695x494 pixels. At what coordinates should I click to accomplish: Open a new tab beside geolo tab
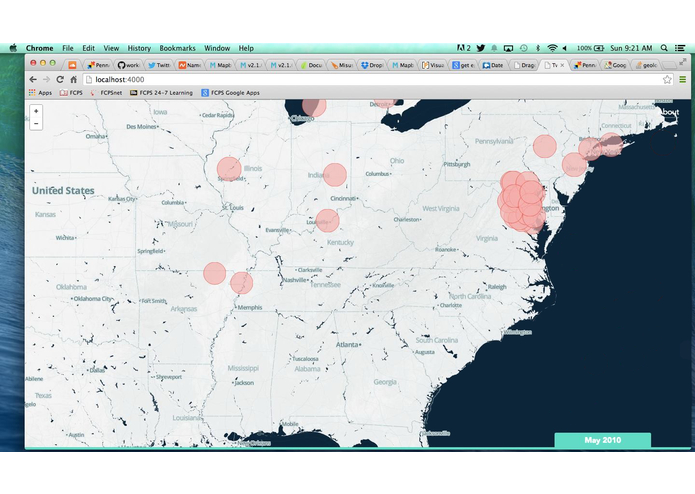(x=669, y=65)
